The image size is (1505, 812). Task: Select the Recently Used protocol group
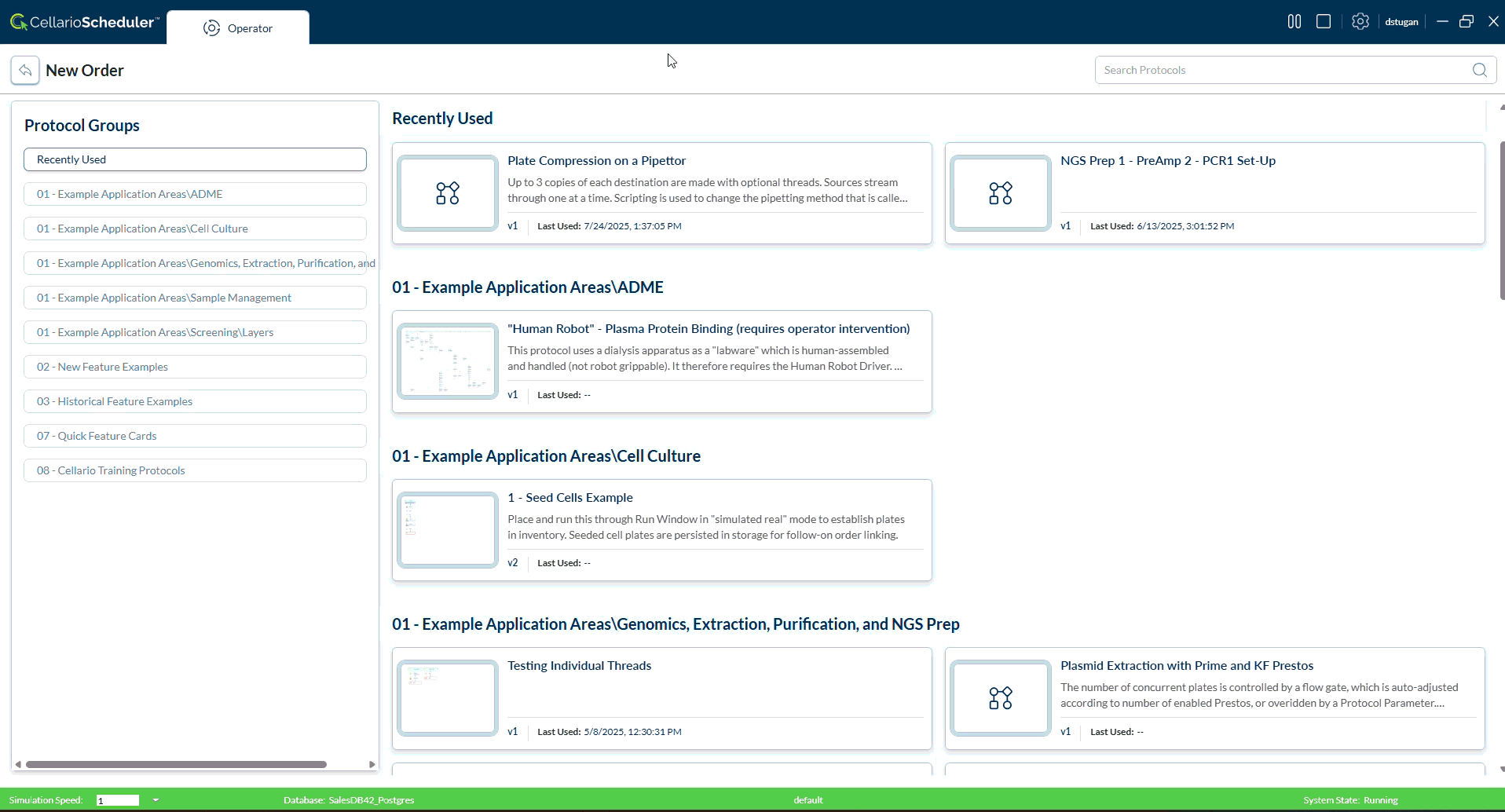[x=195, y=159]
